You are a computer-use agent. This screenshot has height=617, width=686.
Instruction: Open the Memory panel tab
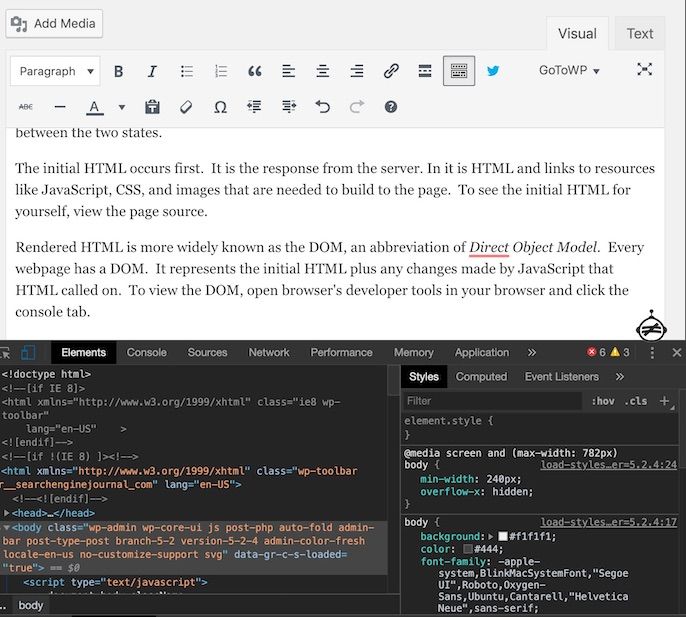(x=413, y=353)
